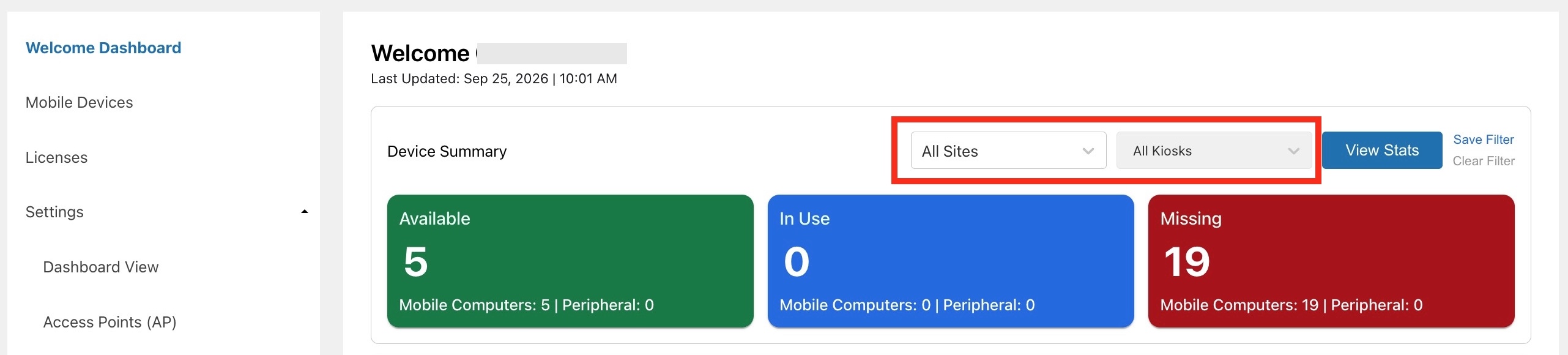The width and height of the screenshot is (1568, 355).
Task: Open the All Sites dropdown chevron
Action: (1088, 151)
